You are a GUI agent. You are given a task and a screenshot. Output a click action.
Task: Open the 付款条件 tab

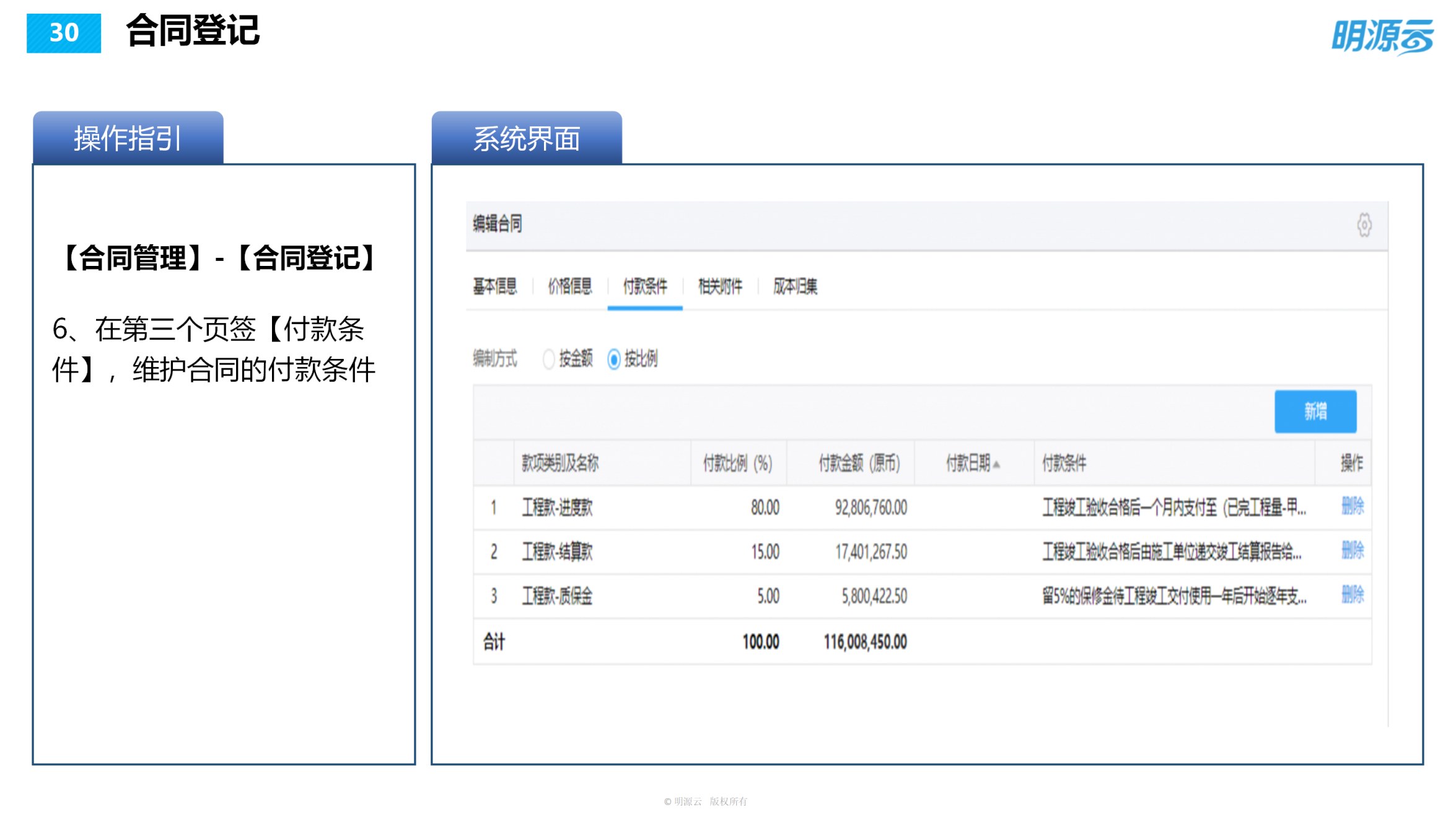(x=644, y=286)
